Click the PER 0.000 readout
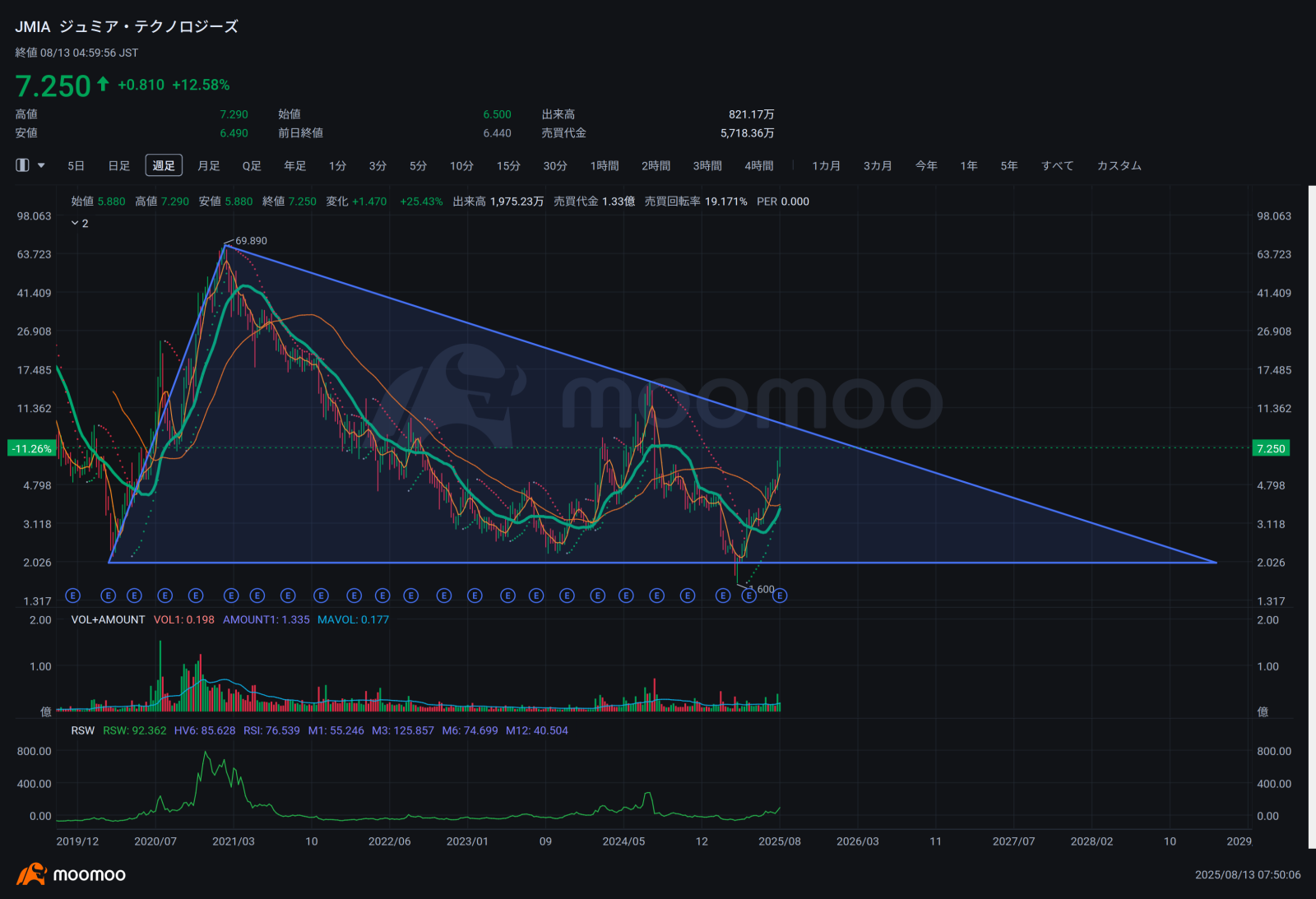 tap(783, 202)
